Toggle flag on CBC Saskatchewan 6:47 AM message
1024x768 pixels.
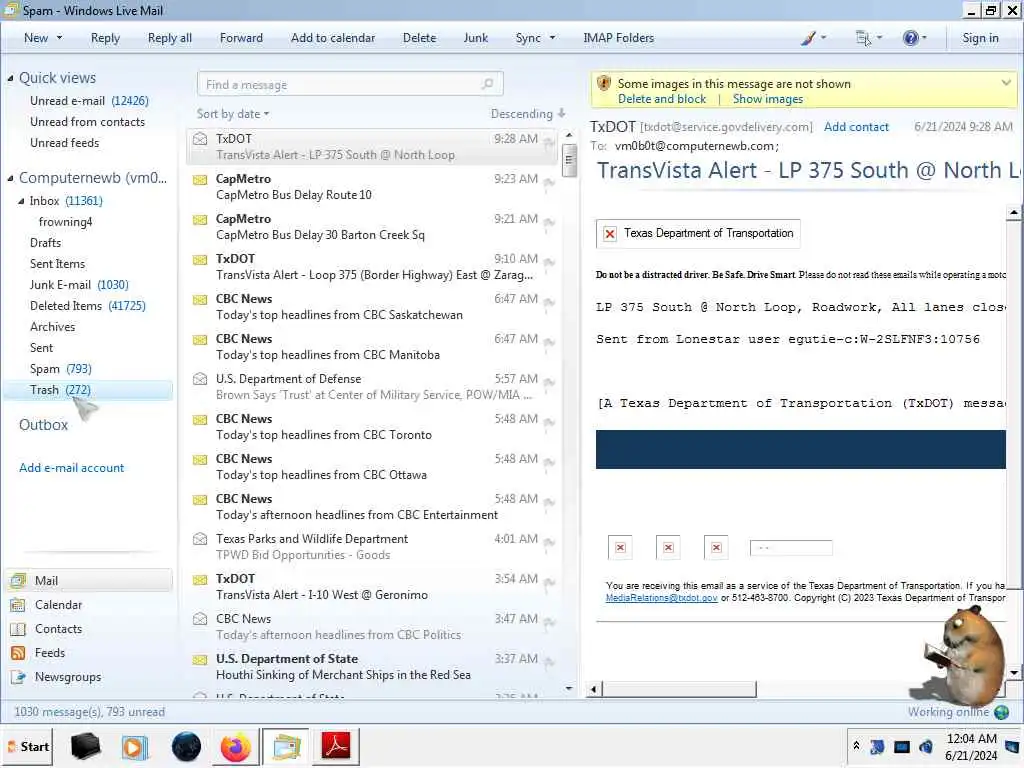coord(549,303)
